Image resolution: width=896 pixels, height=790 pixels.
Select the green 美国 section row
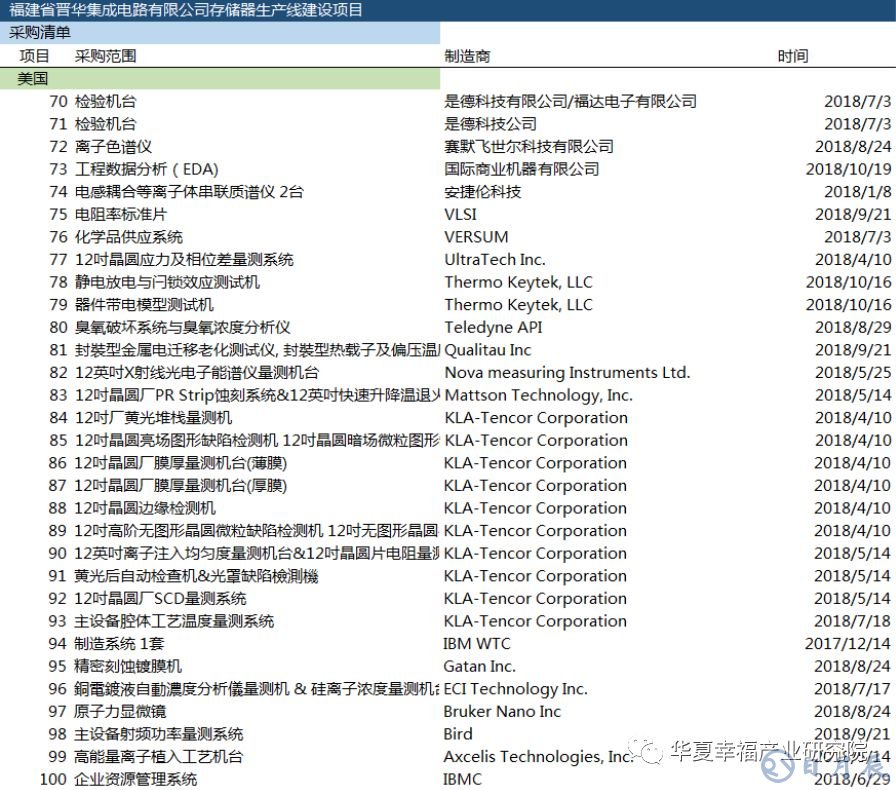click(x=220, y=78)
